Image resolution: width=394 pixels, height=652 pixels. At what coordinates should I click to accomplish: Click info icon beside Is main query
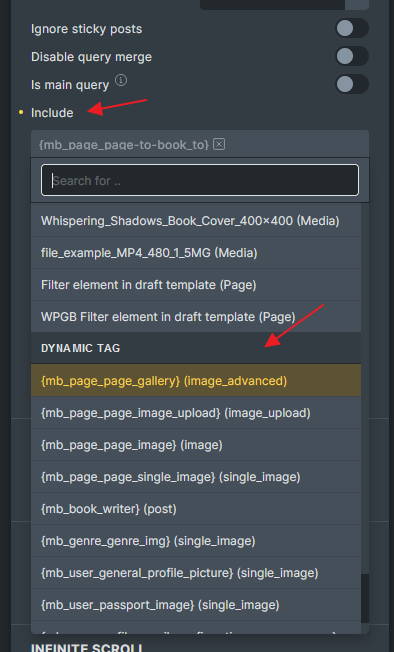point(121,80)
